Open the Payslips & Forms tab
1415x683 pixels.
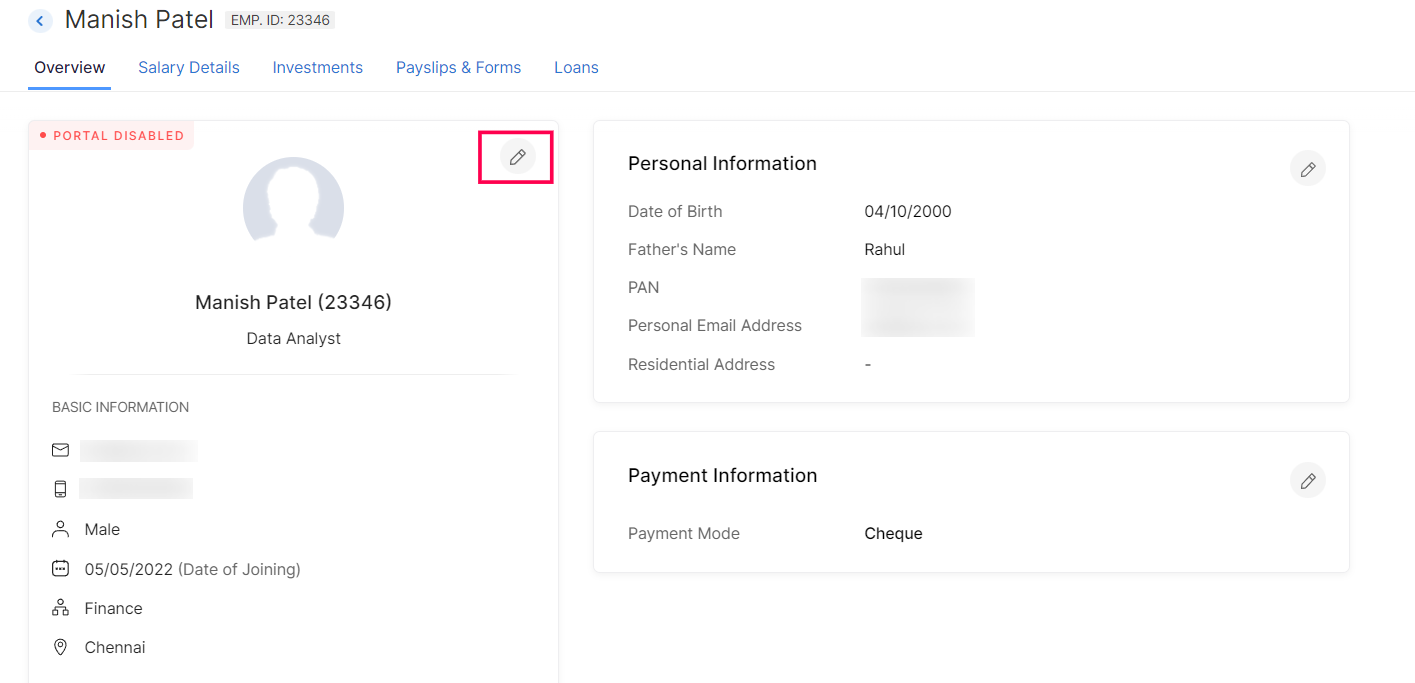(x=458, y=68)
